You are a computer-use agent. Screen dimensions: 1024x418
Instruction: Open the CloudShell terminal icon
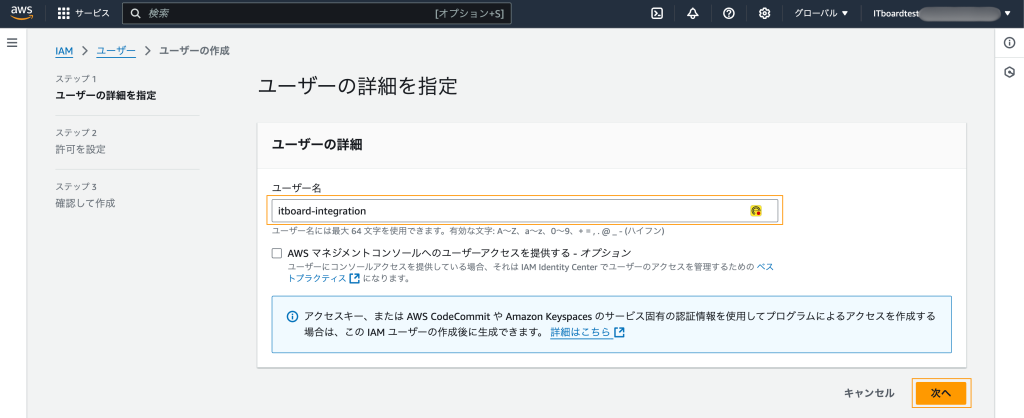click(x=657, y=14)
